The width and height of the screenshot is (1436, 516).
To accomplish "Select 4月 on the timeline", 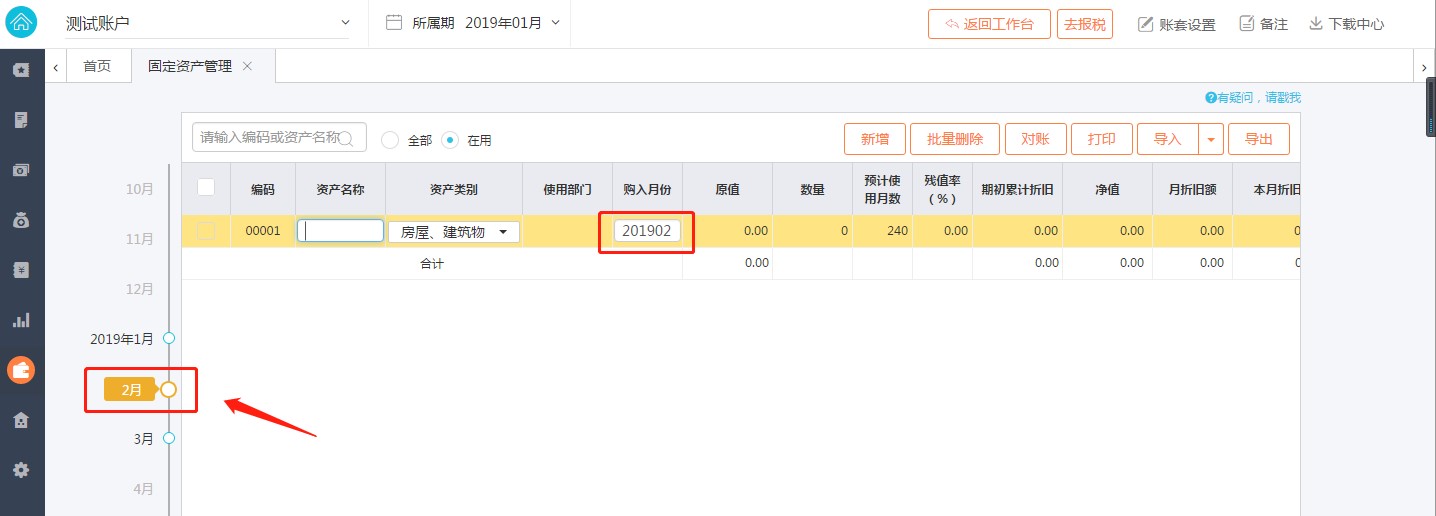I will 144,489.
